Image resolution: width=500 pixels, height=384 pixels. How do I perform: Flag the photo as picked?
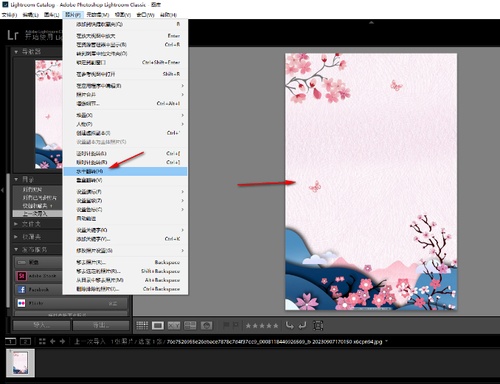[x=226, y=325]
